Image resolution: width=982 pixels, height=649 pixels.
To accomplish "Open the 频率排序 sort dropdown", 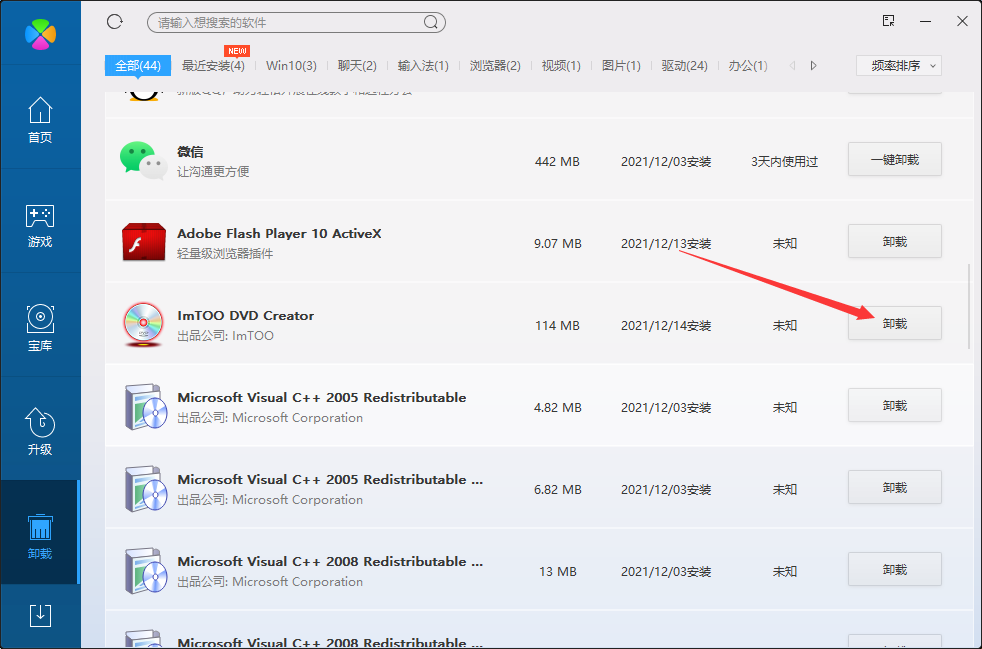I will tap(899, 65).
